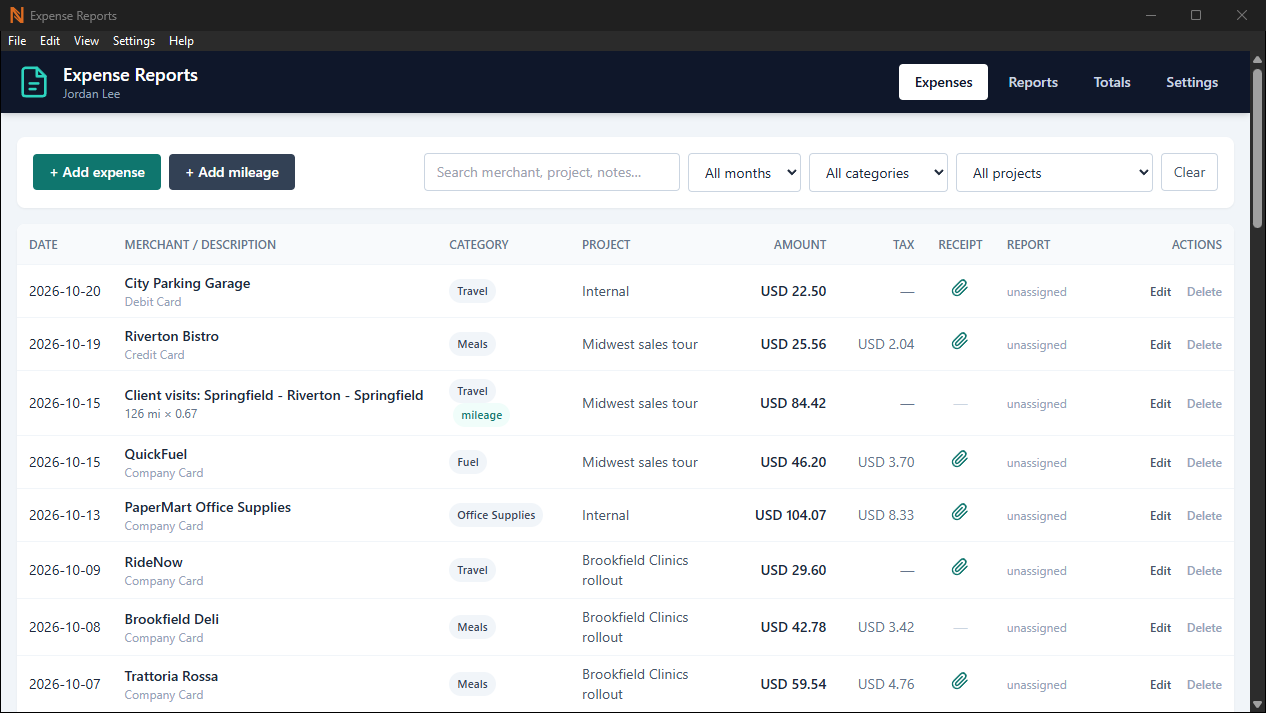Click the vertical scrollbar thumb
The image size is (1266, 713).
pyautogui.click(x=1258, y=147)
